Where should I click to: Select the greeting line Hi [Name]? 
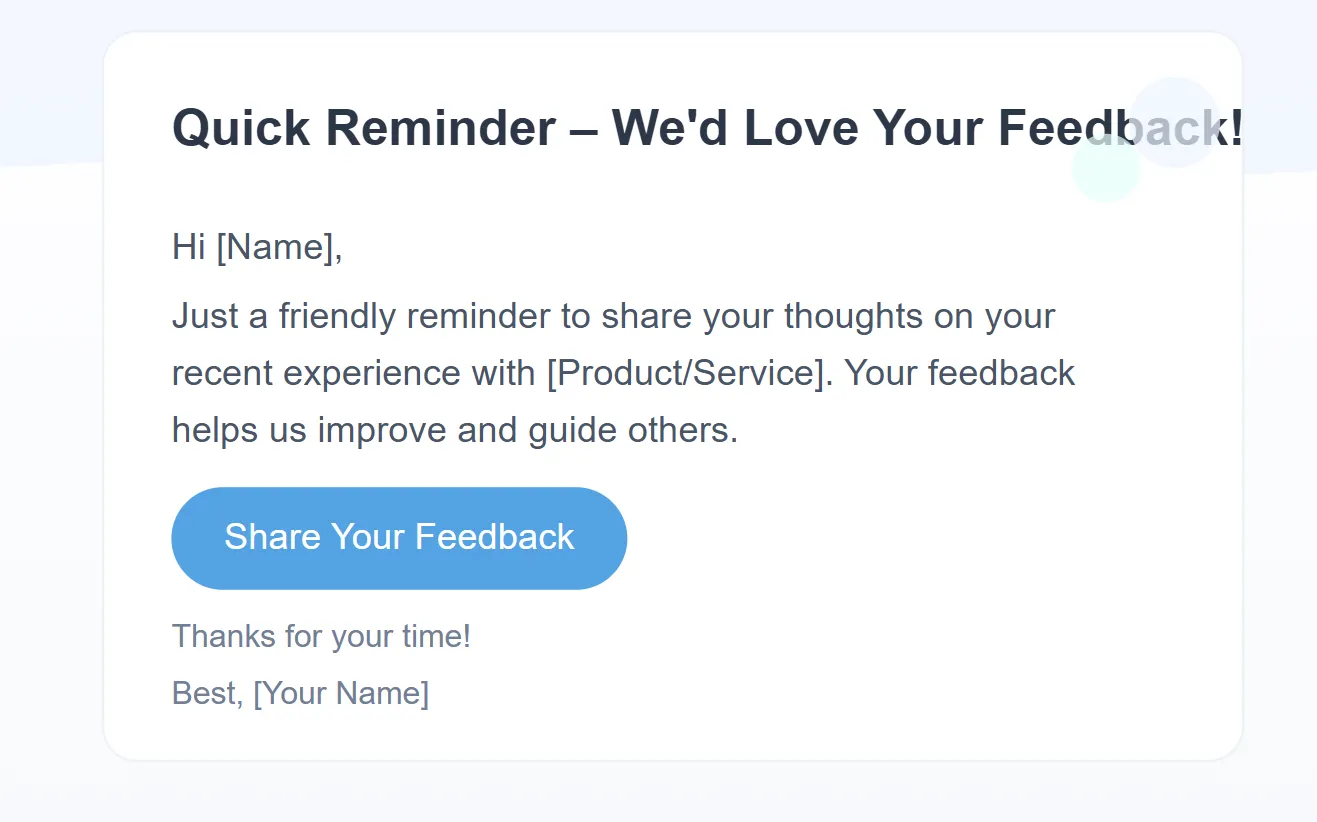pos(257,247)
